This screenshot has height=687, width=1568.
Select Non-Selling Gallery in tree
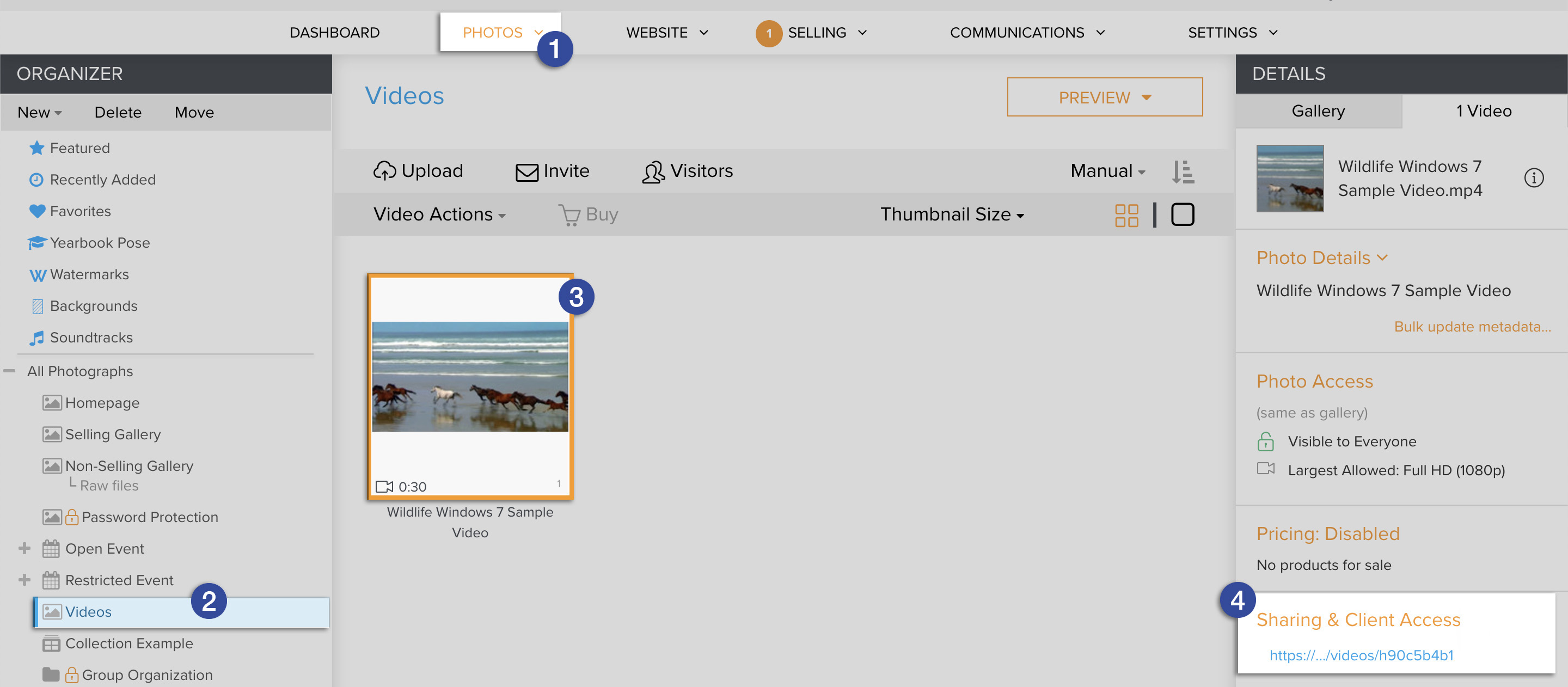(129, 466)
